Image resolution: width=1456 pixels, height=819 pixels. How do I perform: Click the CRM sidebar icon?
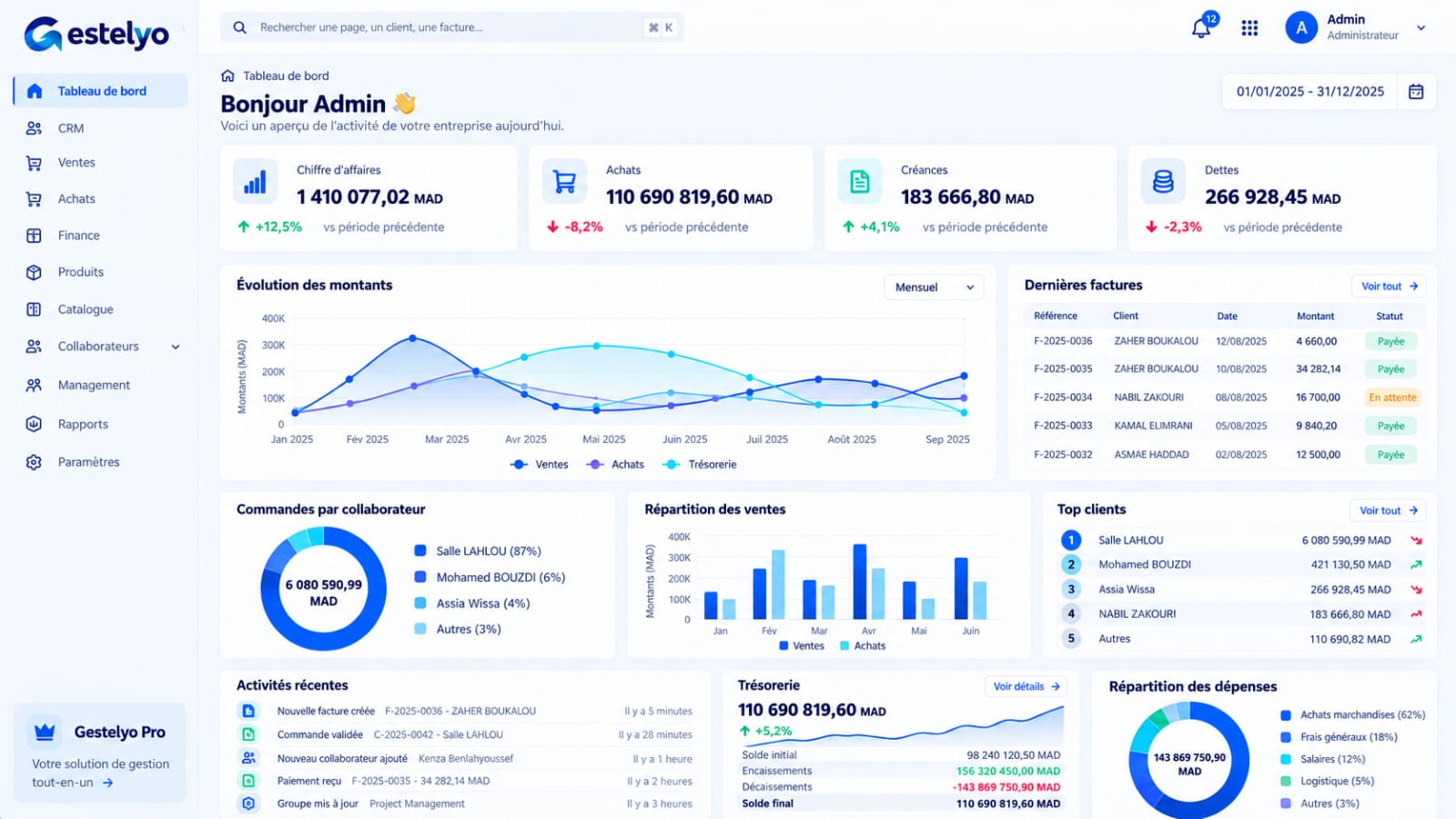34,128
